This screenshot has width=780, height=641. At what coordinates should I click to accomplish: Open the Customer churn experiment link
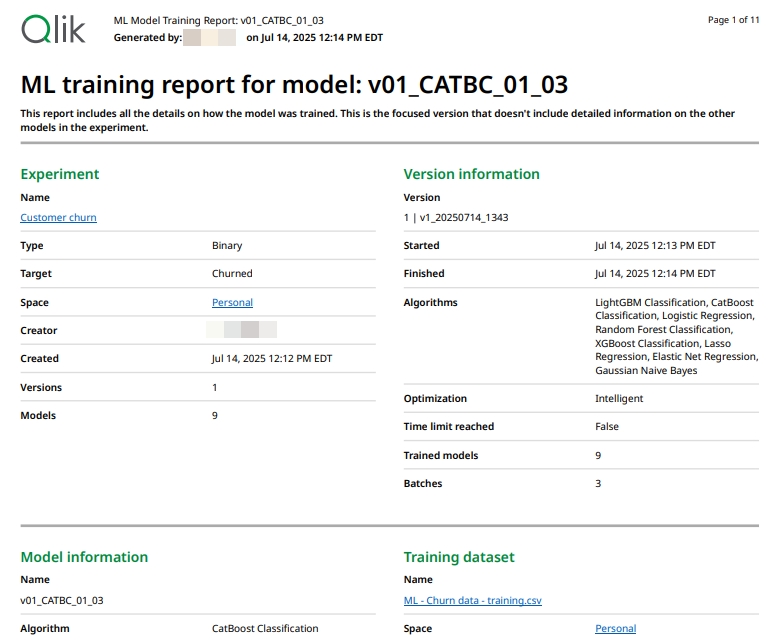[58, 217]
